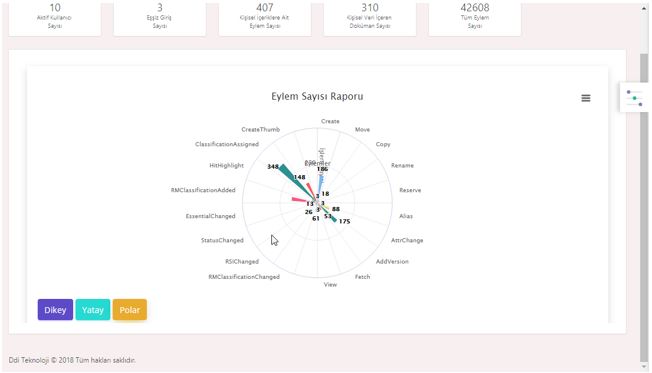
Task: Click the 348 teal polar bar
Action: click(296, 181)
